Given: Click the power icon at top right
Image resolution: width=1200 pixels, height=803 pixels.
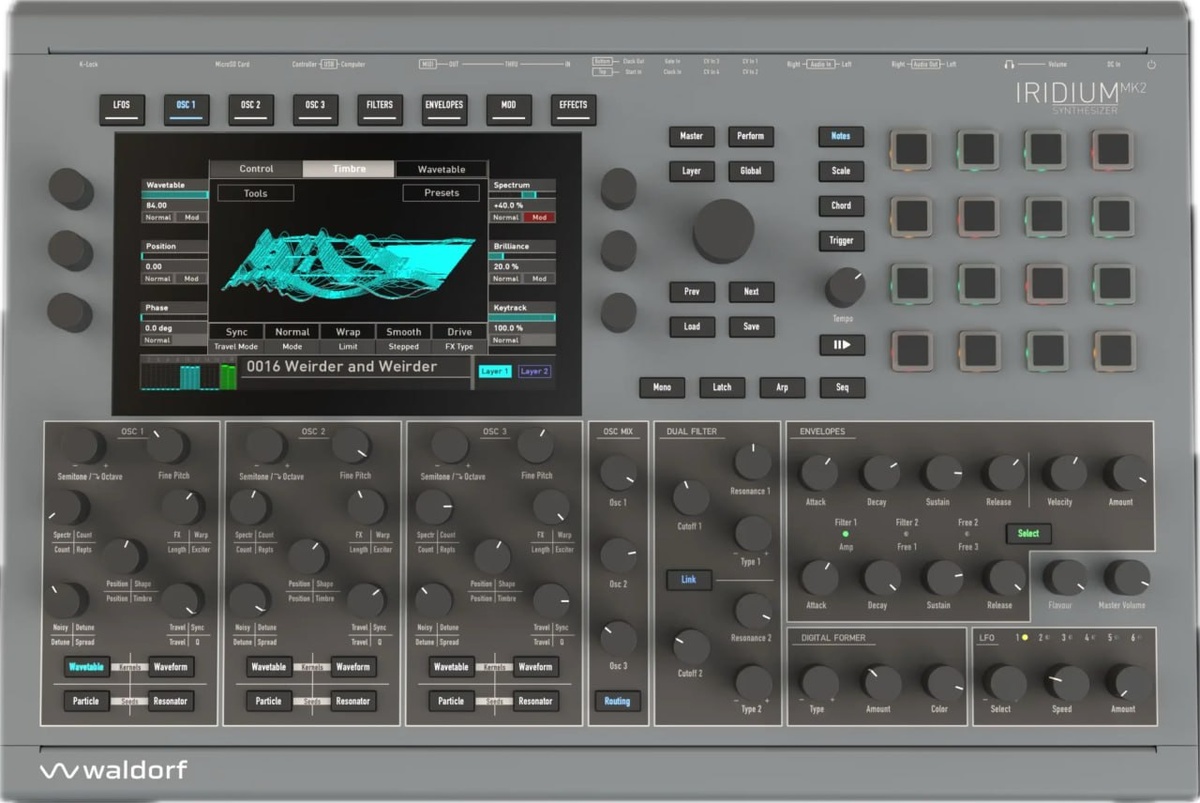Looking at the screenshot, I should (x=1151, y=64).
